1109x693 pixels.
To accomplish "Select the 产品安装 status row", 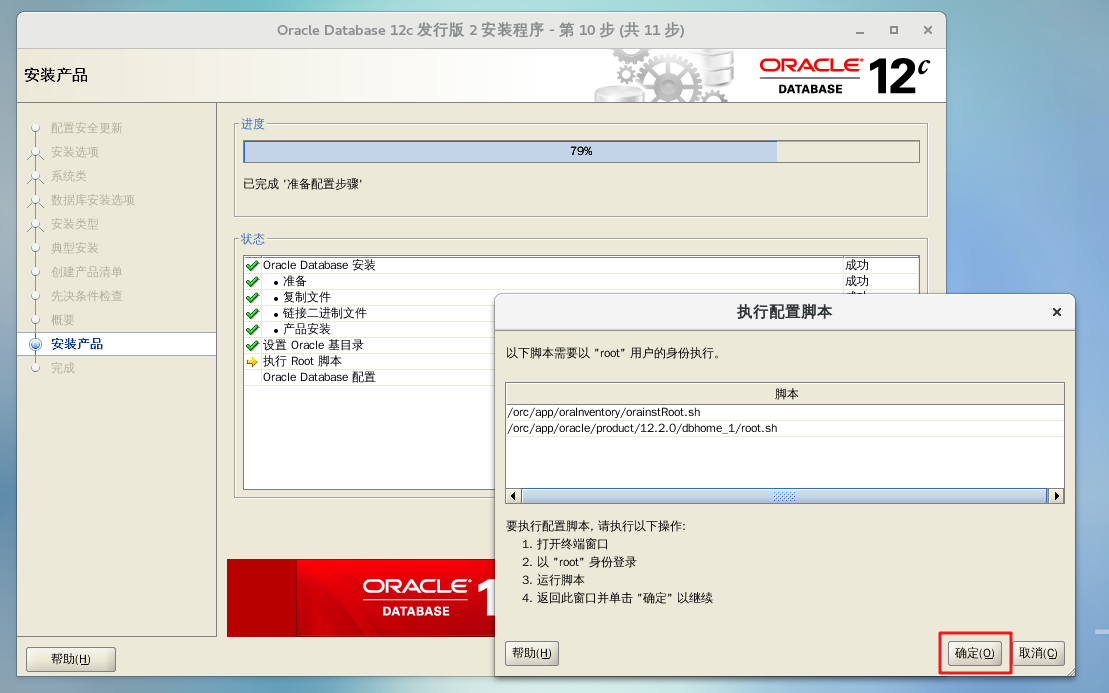I will coord(369,330).
